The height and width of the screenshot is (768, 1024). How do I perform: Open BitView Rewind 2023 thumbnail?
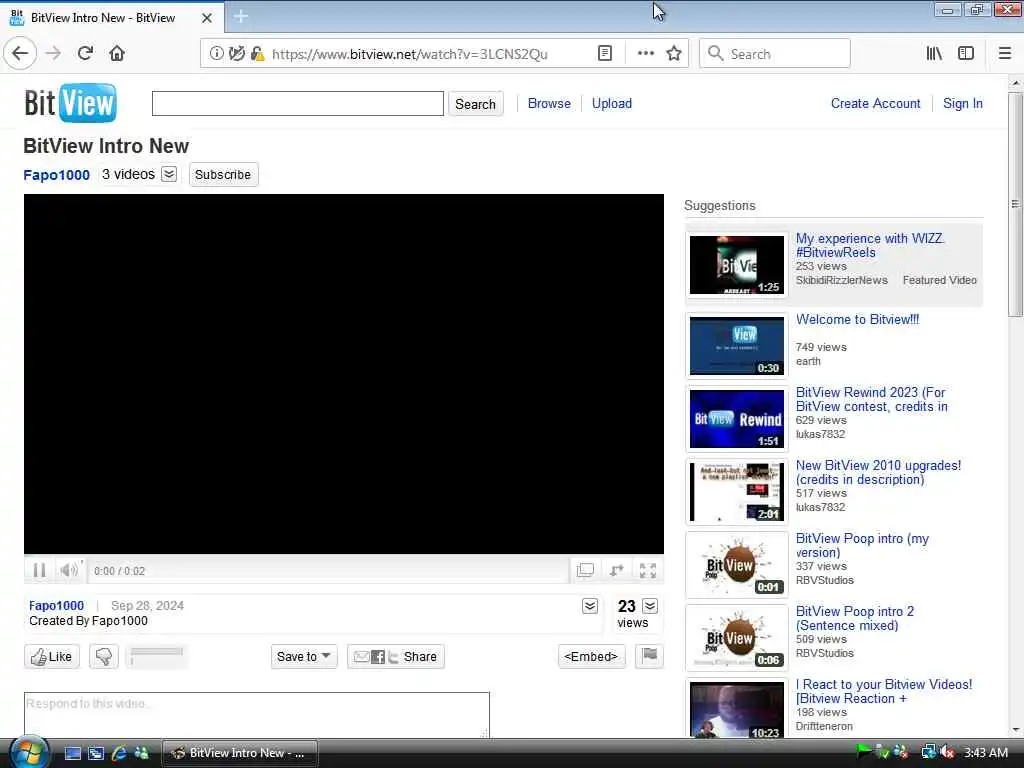pos(737,419)
